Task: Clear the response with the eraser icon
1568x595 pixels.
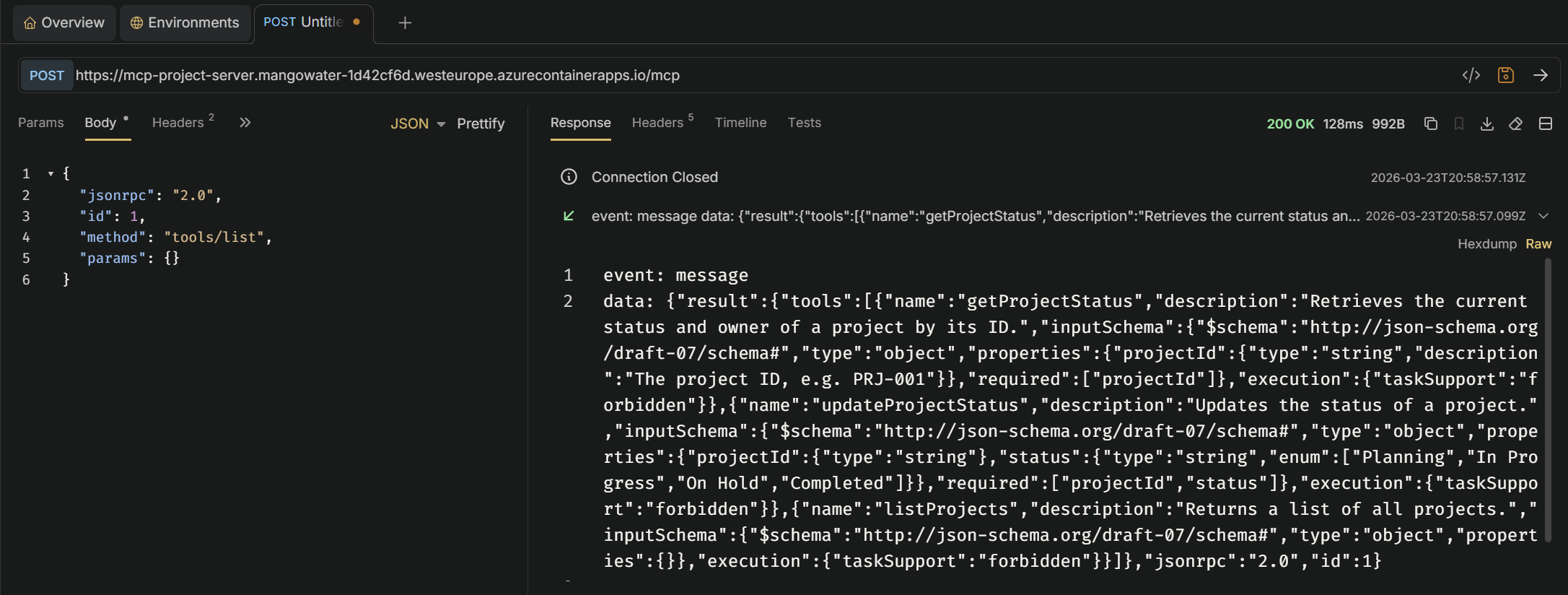Action: pyautogui.click(x=1515, y=123)
